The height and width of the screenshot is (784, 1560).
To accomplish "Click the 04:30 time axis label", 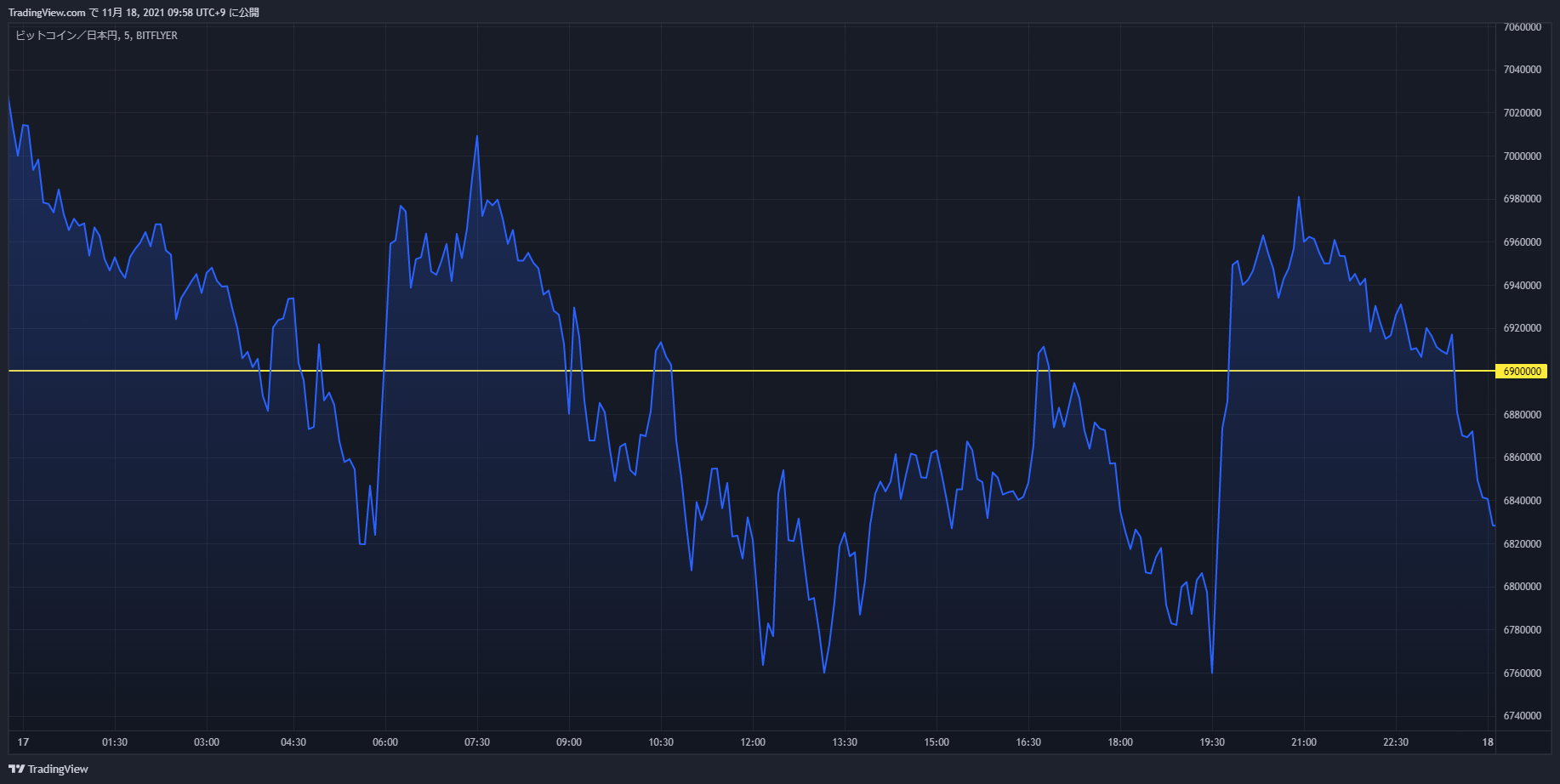I will [293, 742].
